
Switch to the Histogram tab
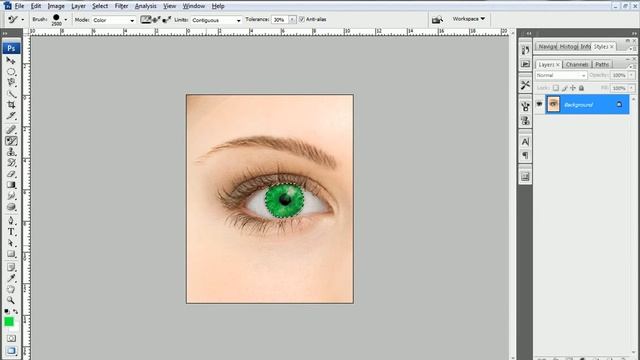point(568,47)
